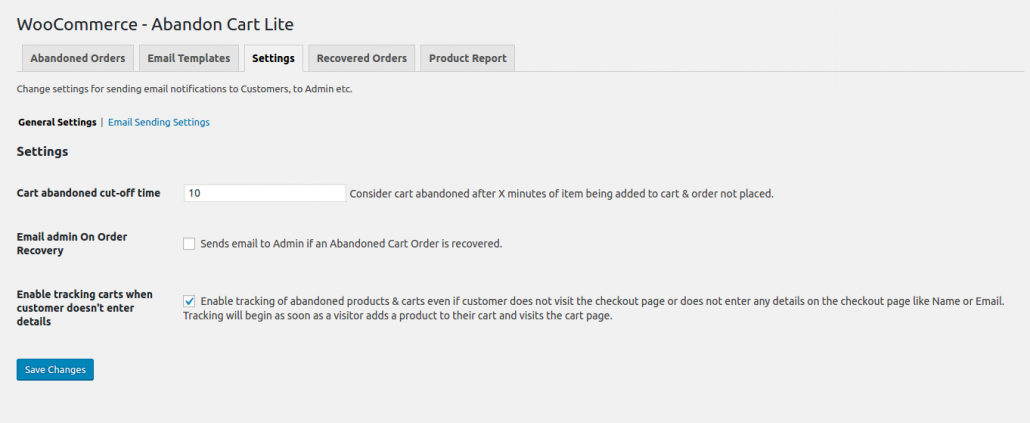Switch to the Email Templates tab
The height and width of the screenshot is (423, 1030).
pyautogui.click(x=189, y=58)
